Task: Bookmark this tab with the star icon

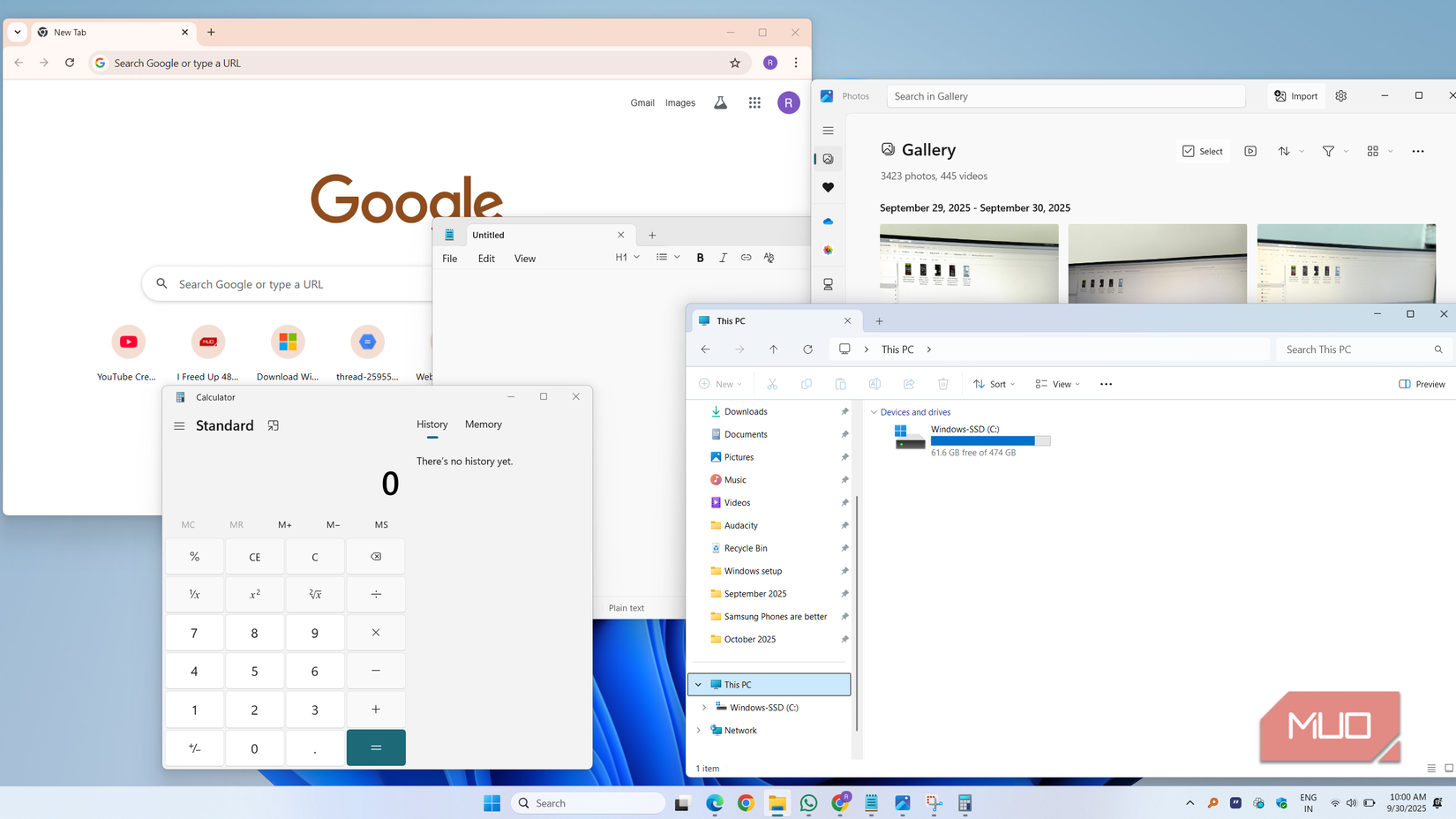Action: coord(735,63)
